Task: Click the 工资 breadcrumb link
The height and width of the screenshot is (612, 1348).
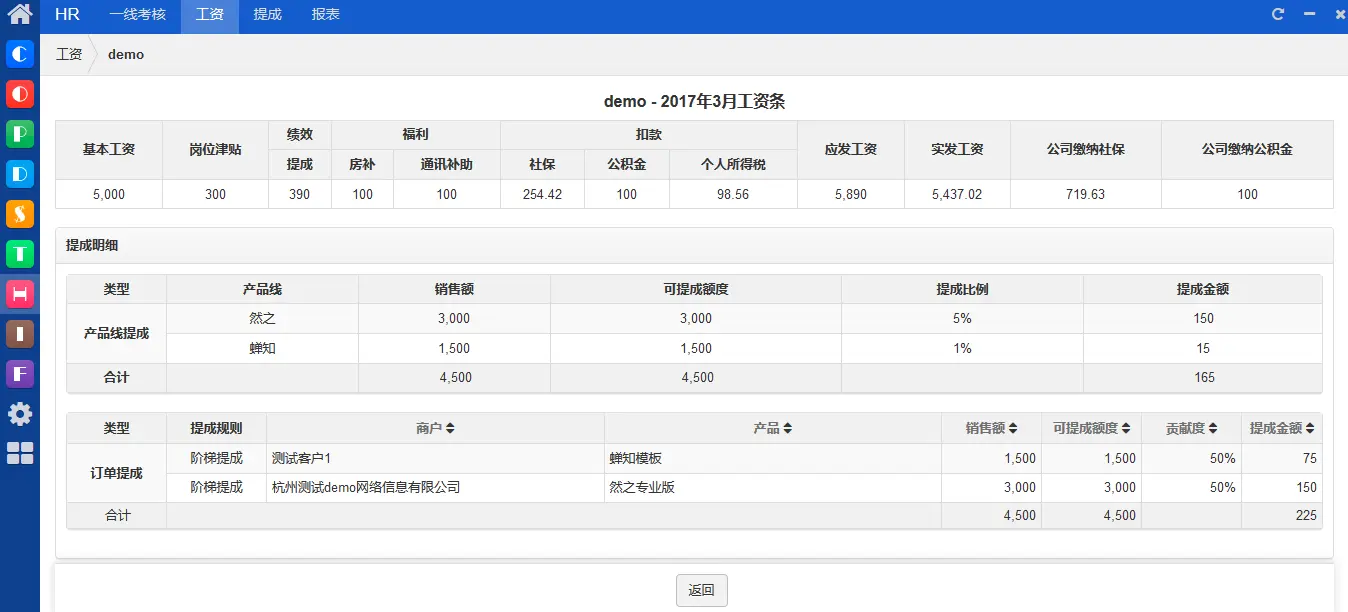Action: [69, 54]
